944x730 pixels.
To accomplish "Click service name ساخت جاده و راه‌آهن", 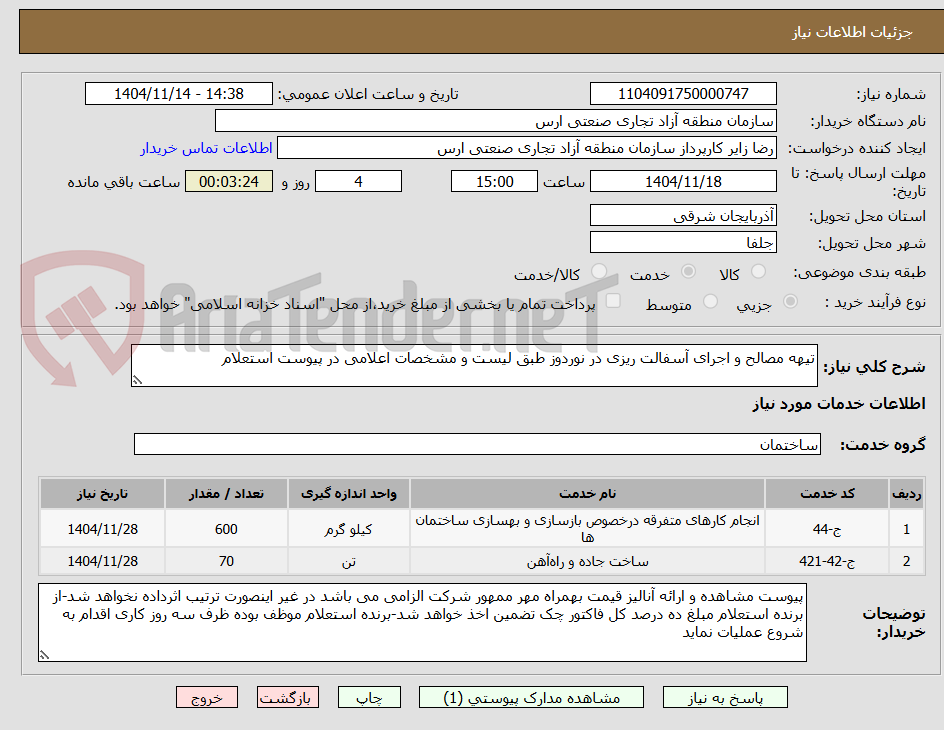I will click(x=588, y=561).
